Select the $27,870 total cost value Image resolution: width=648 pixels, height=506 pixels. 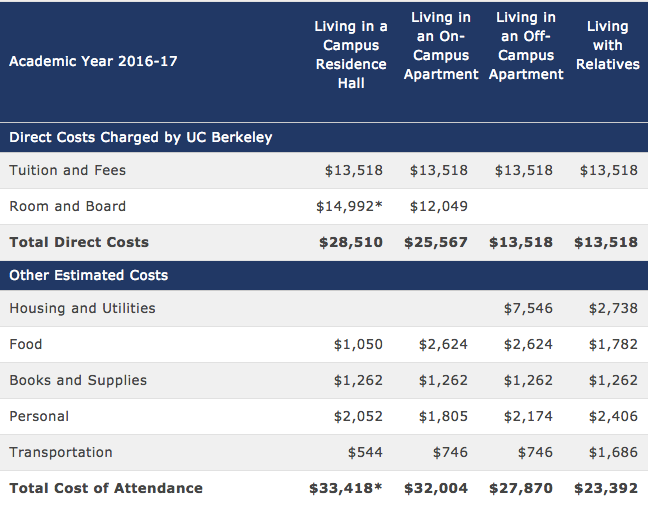521,488
